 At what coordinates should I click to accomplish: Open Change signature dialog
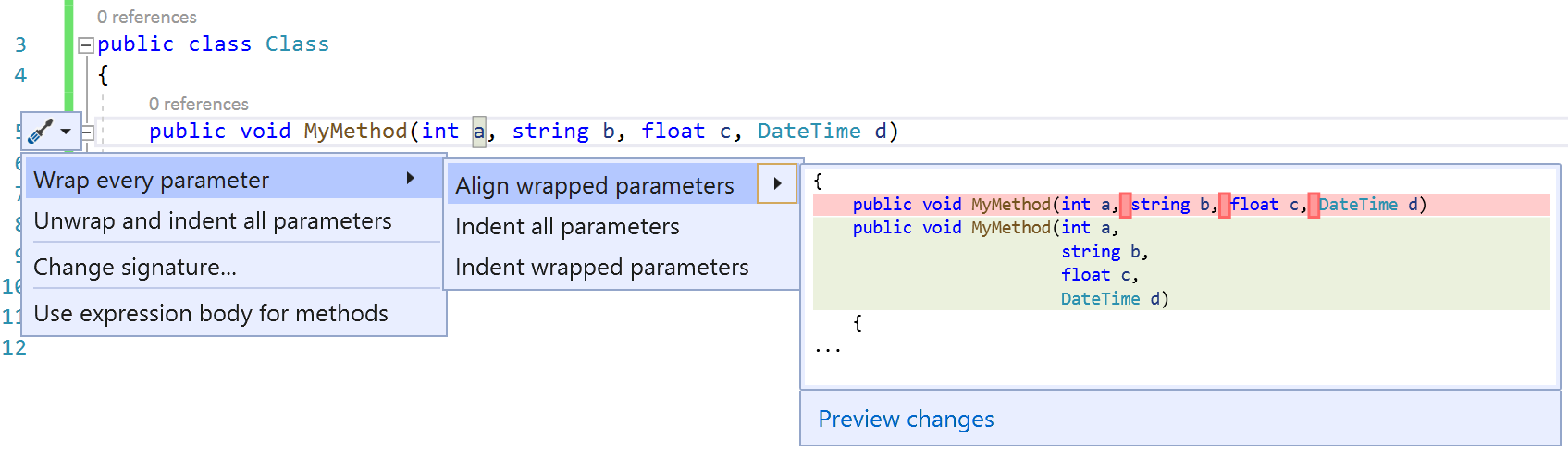(x=135, y=267)
